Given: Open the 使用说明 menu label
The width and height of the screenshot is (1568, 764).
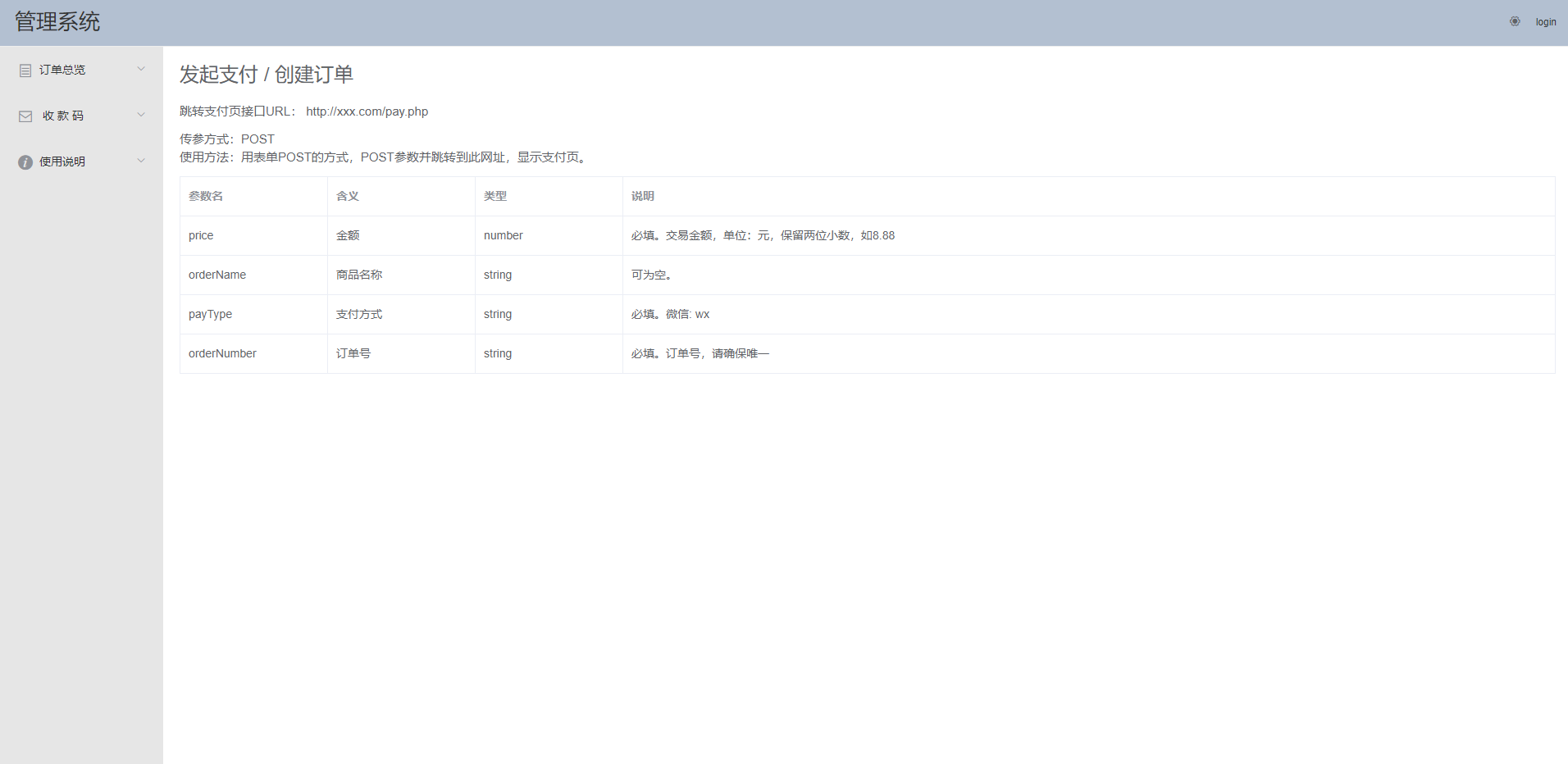Looking at the screenshot, I should pos(62,162).
